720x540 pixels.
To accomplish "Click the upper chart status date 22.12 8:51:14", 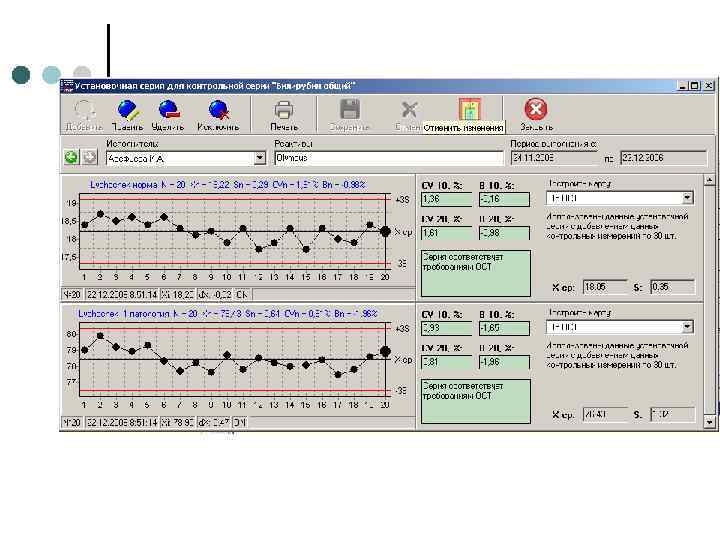I will click(x=122, y=294).
